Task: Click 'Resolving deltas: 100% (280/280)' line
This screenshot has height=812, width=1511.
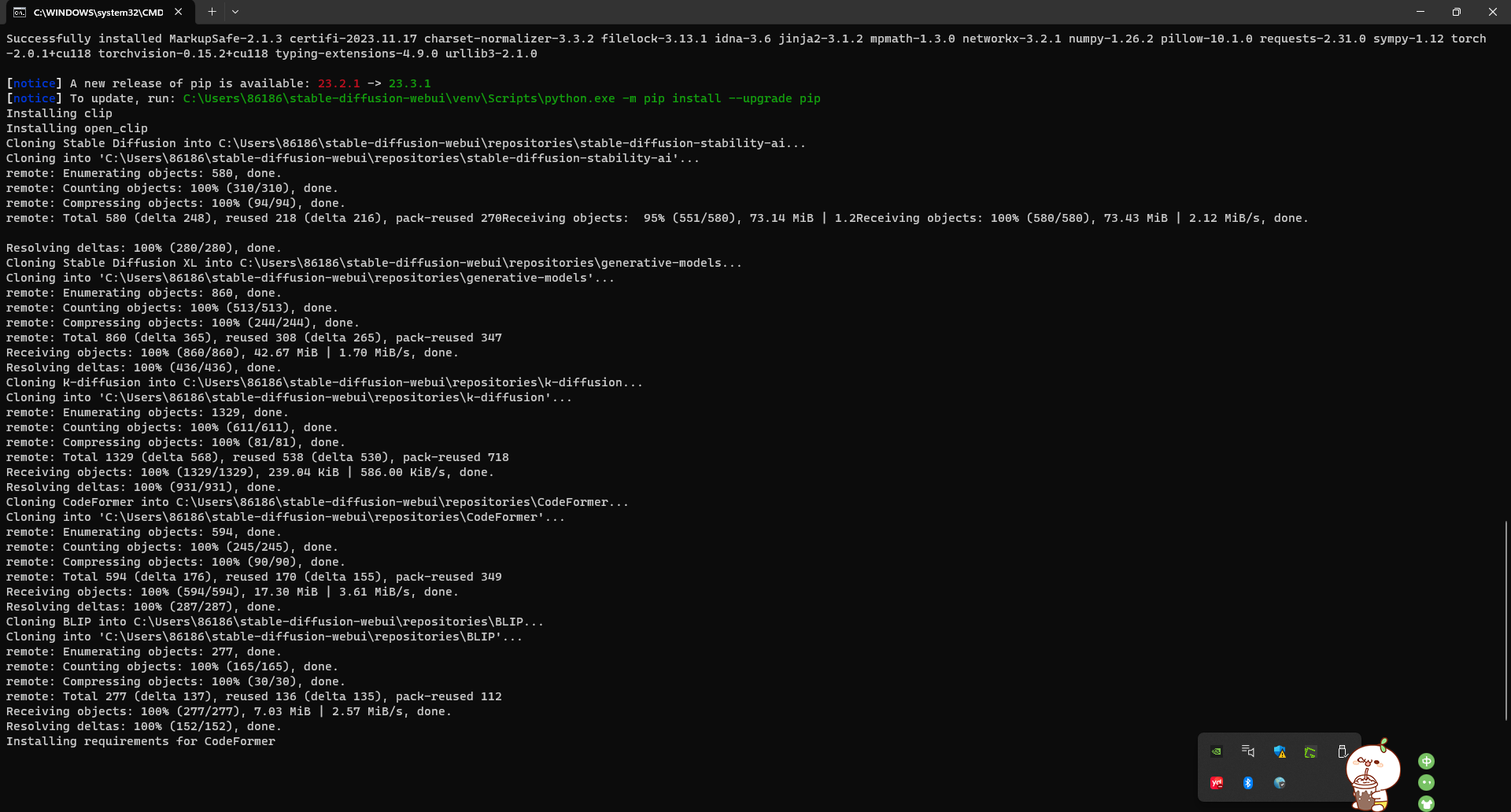Action: click(x=144, y=248)
